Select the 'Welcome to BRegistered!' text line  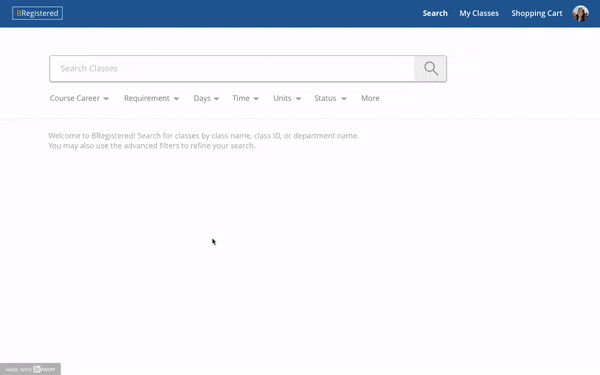(x=204, y=135)
